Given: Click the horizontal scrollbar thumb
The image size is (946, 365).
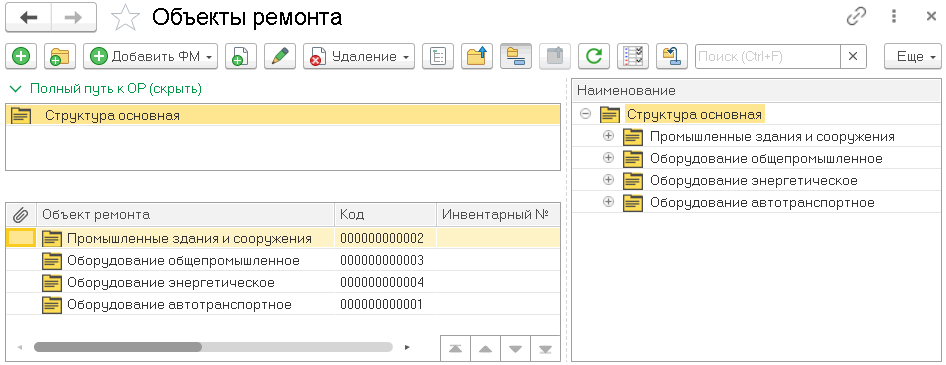Looking at the screenshot, I should [x=118, y=347].
